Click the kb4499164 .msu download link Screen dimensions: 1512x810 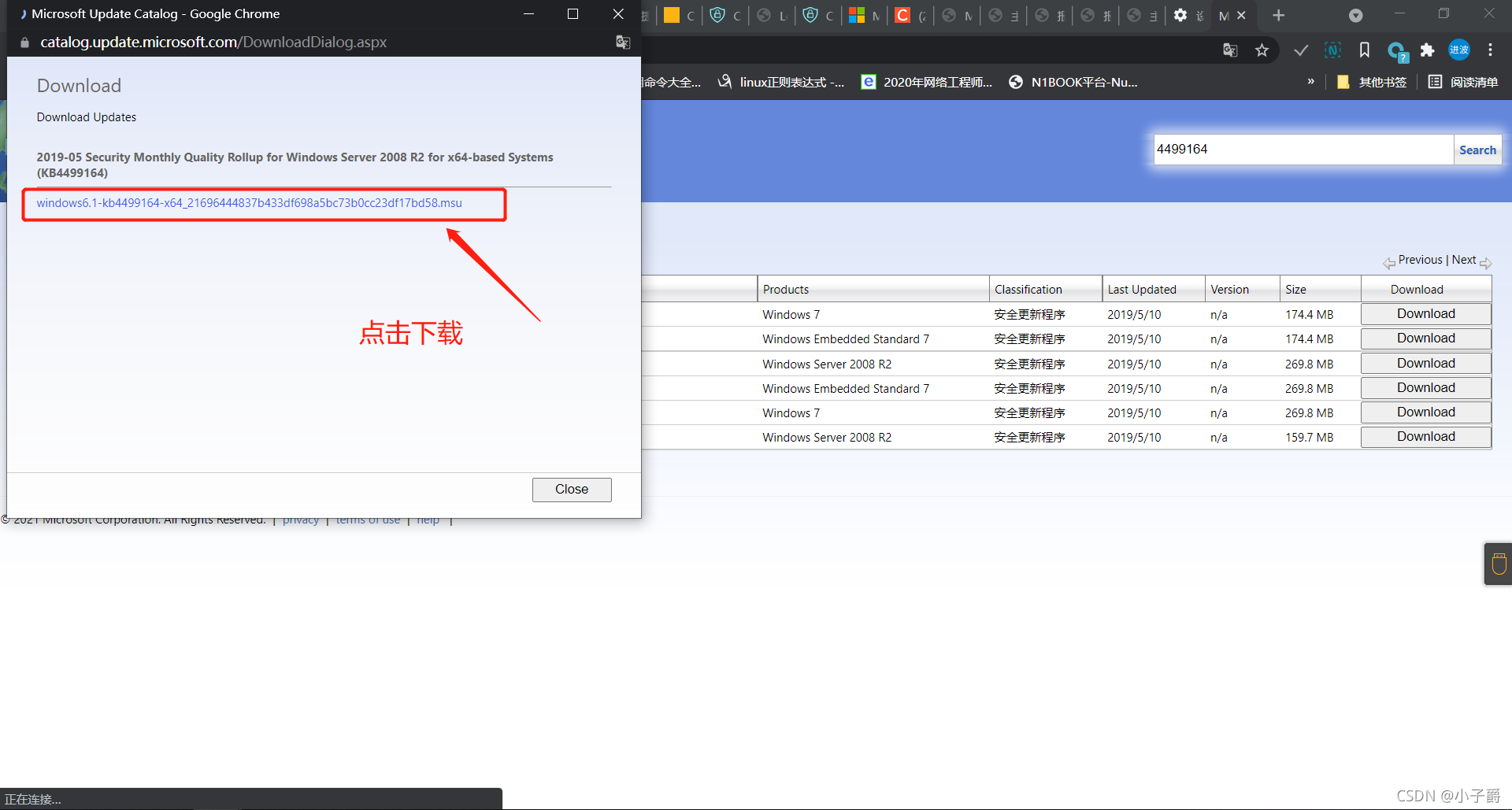point(249,203)
